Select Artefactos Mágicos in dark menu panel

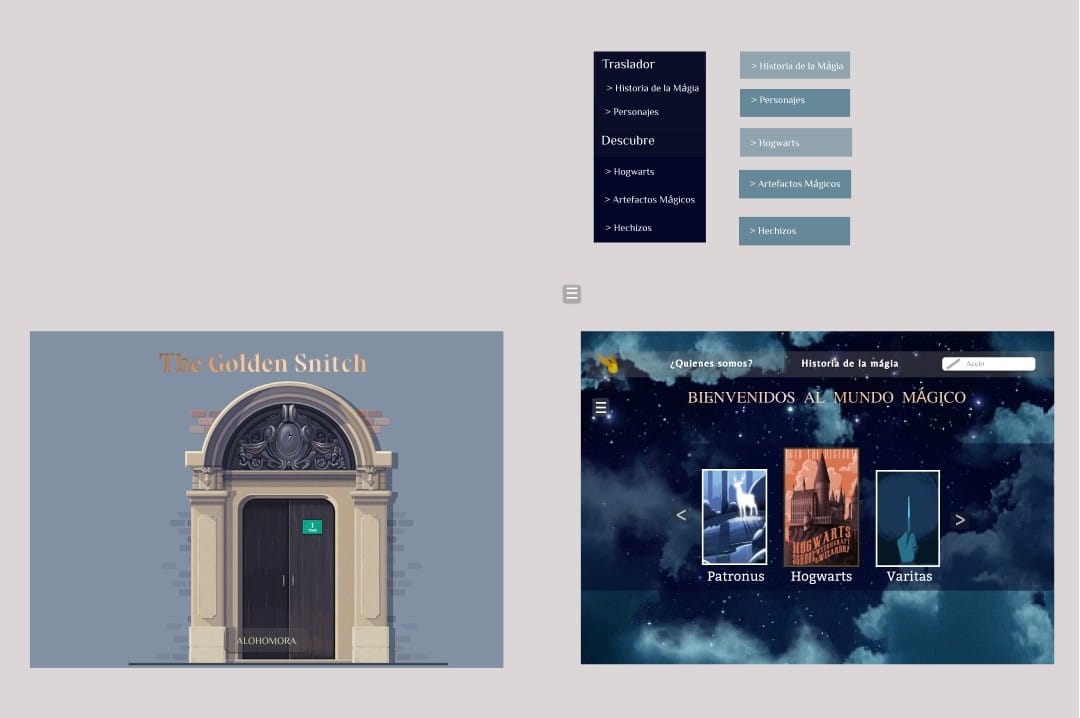coord(650,200)
